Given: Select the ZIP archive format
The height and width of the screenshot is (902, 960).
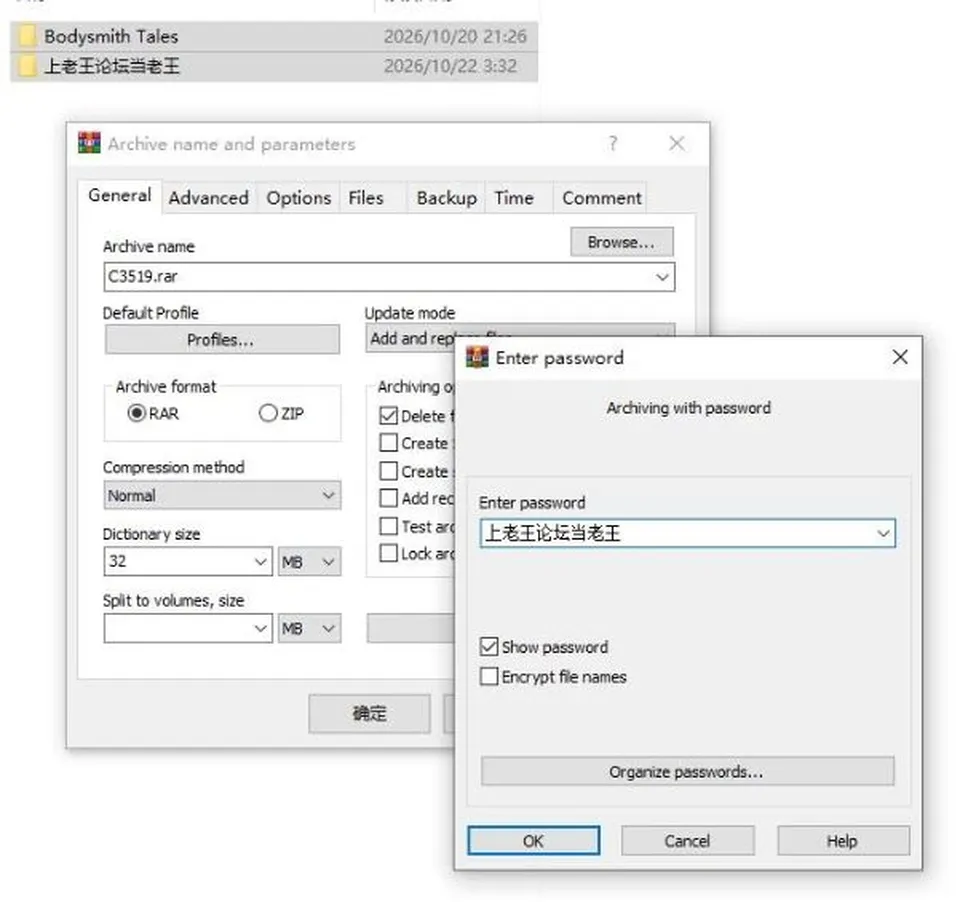Looking at the screenshot, I should [268, 413].
